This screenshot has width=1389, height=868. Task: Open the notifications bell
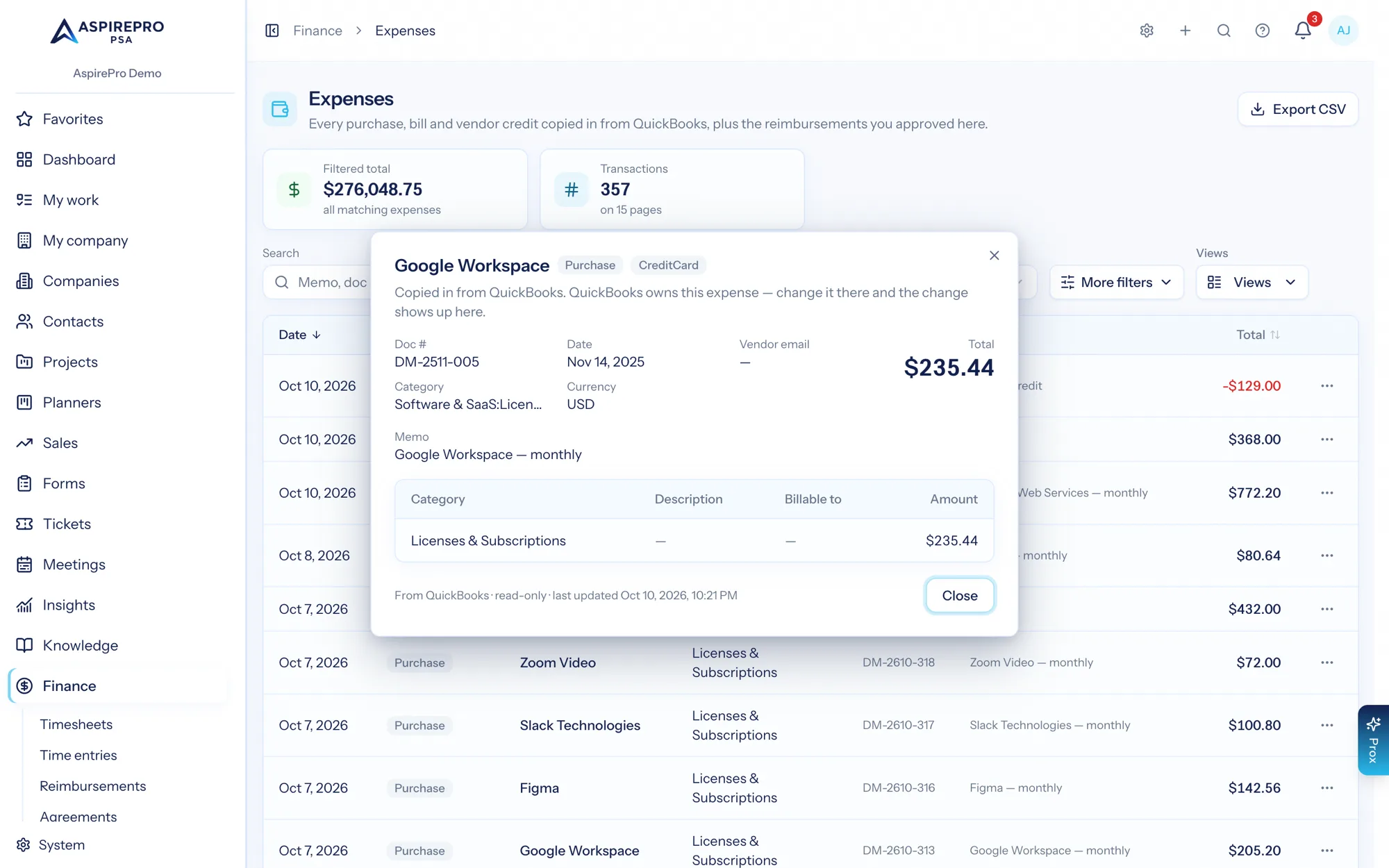pyautogui.click(x=1303, y=31)
